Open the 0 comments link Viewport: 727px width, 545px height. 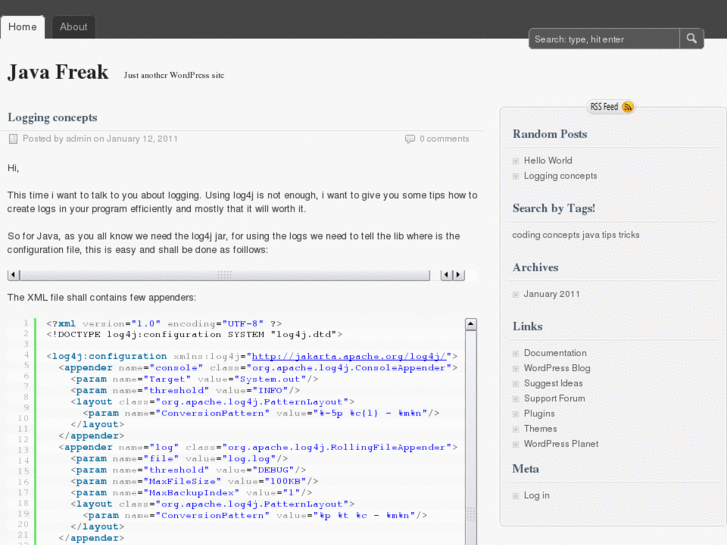tap(444, 139)
